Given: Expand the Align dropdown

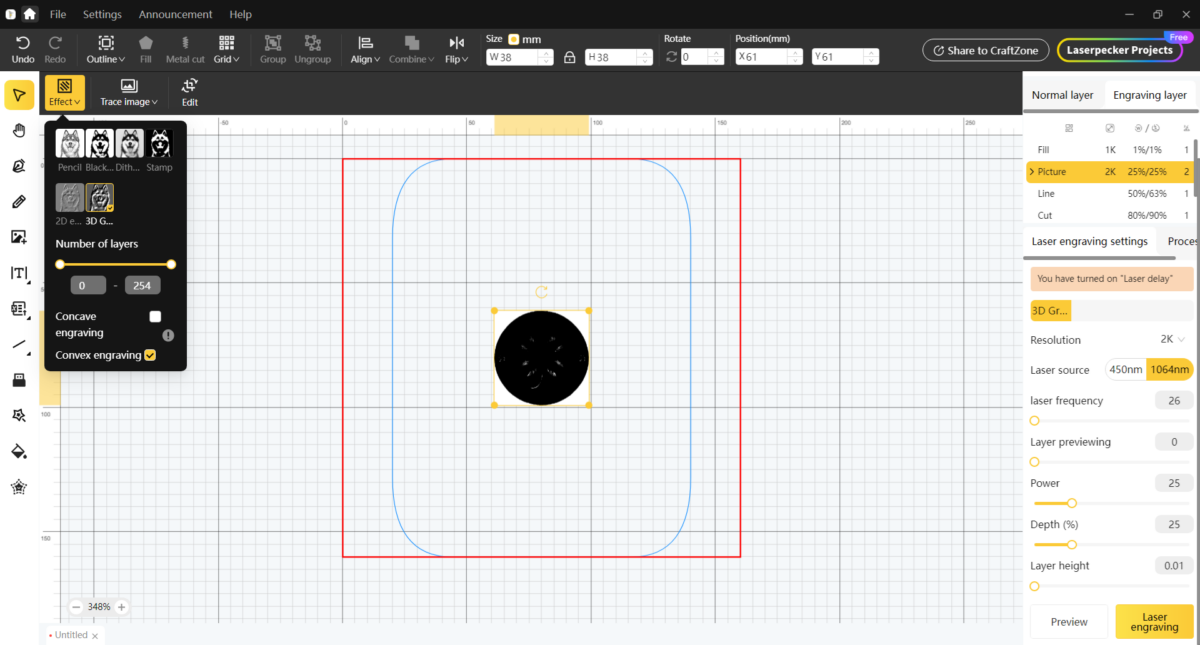Looking at the screenshot, I should pos(366,49).
